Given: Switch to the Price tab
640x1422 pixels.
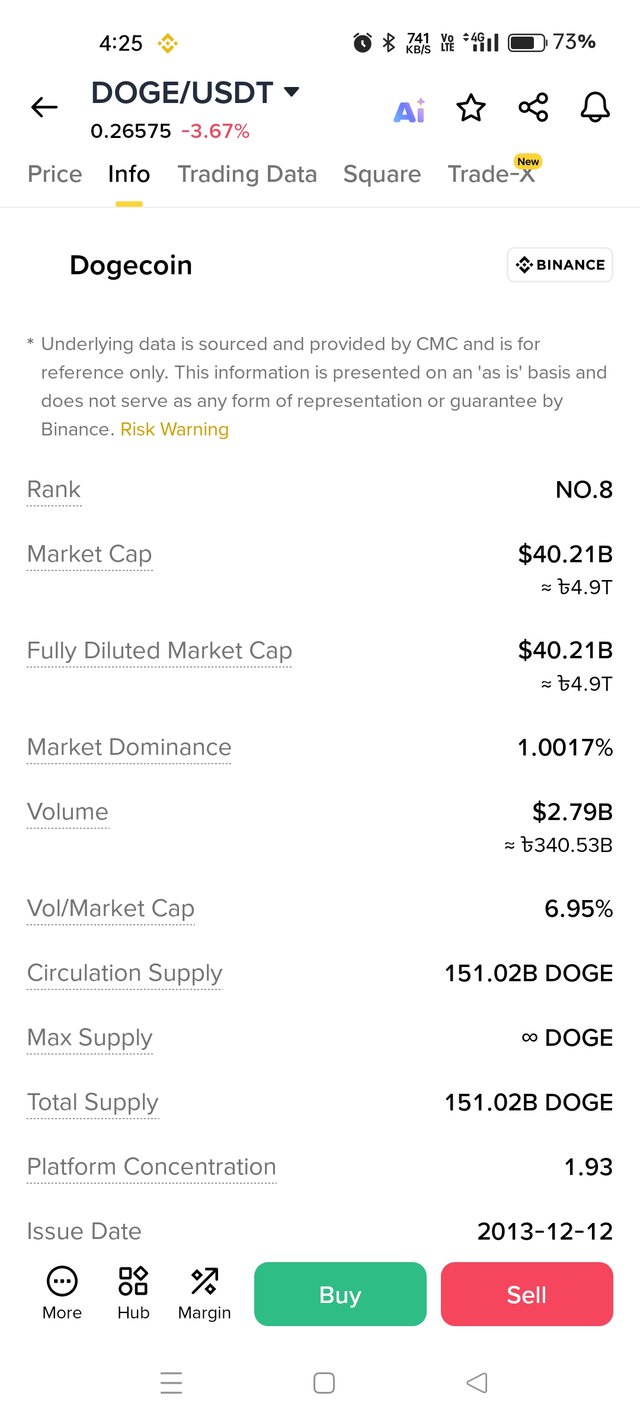Looking at the screenshot, I should pyautogui.click(x=55, y=174).
